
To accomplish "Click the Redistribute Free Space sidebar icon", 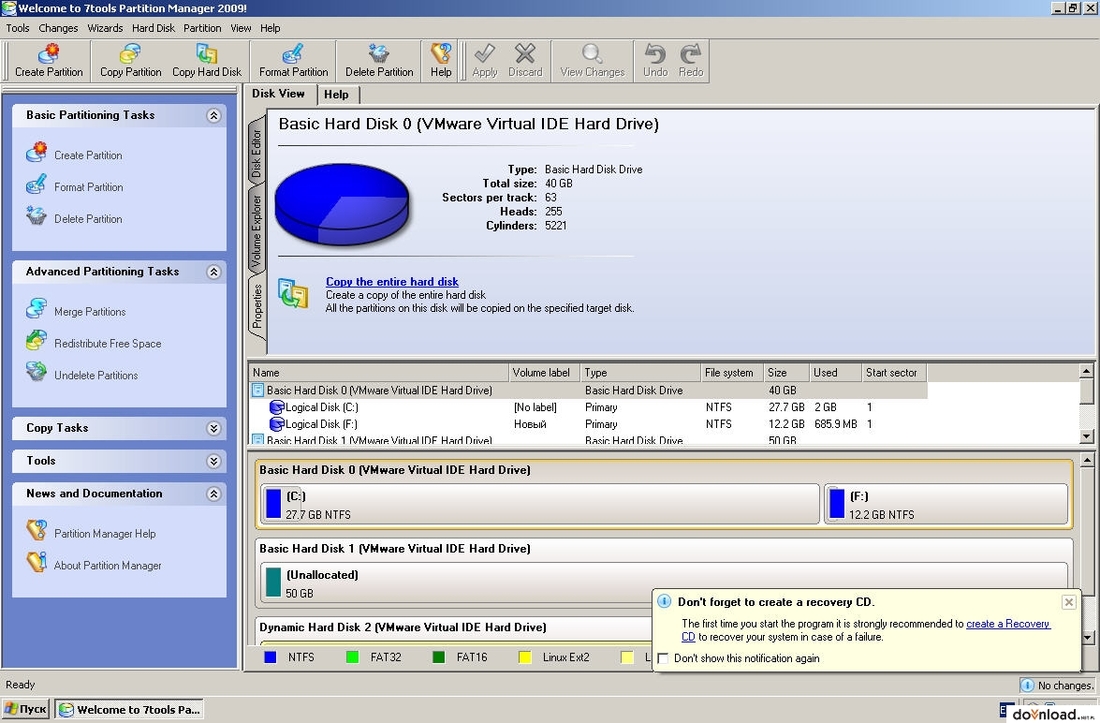I will point(36,341).
